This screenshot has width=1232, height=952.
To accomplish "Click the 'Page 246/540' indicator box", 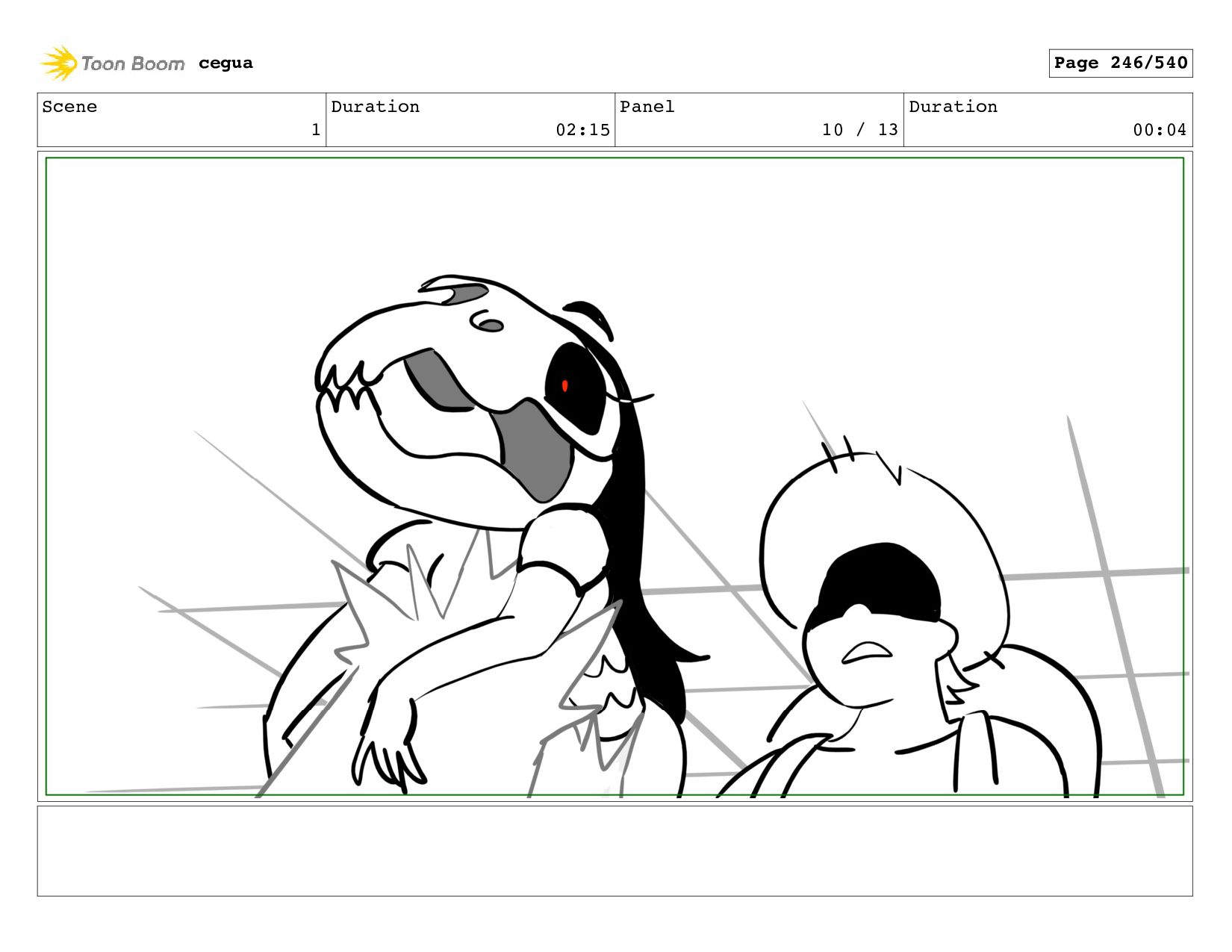I will pos(1121,63).
